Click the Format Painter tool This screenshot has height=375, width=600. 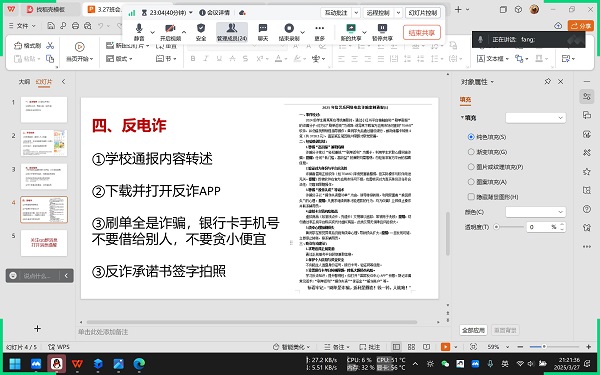click(x=28, y=46)
